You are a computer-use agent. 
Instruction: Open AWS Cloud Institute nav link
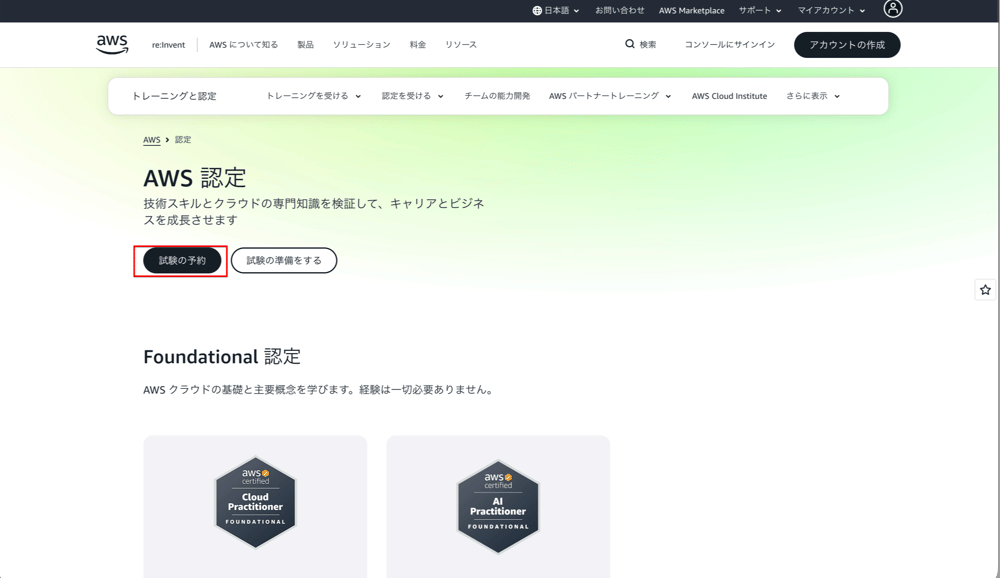729,96
